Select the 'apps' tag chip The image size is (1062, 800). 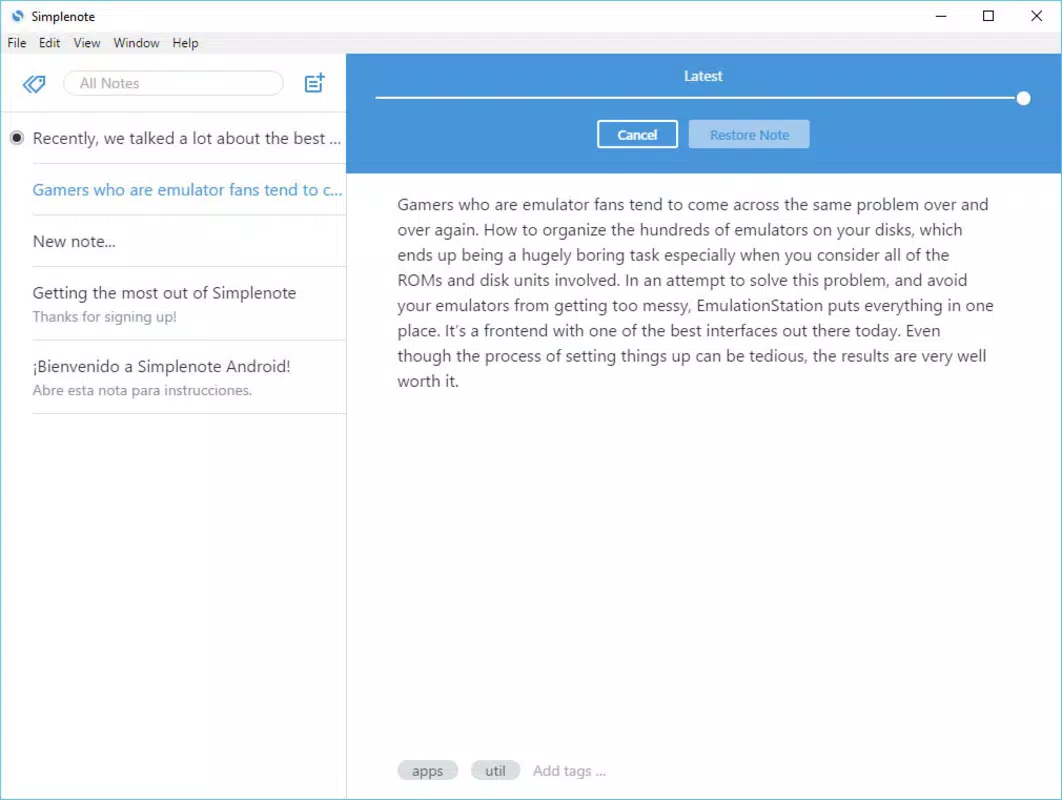click(427, 771)
